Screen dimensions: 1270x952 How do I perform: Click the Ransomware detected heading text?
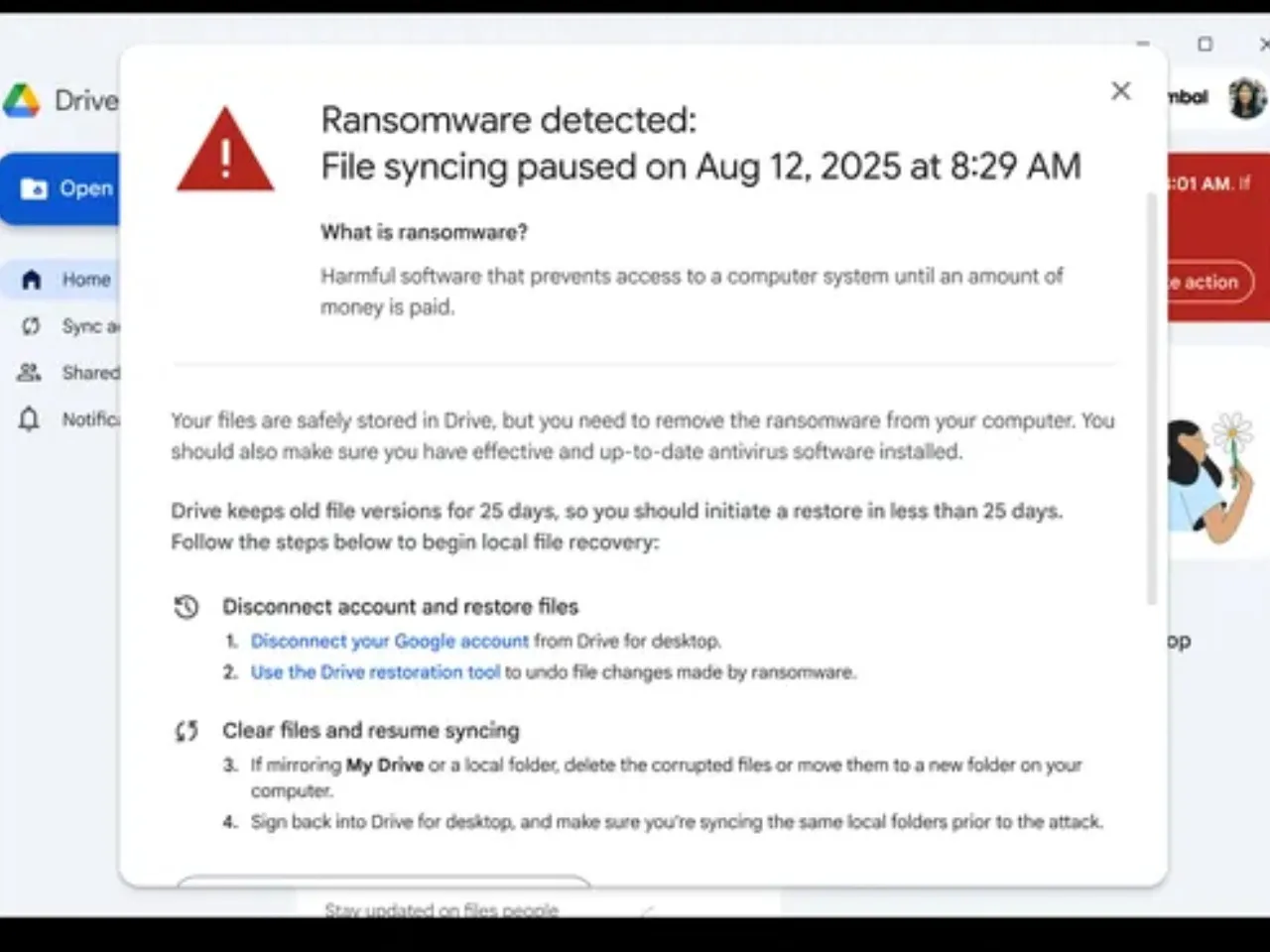tap(508, 120)
